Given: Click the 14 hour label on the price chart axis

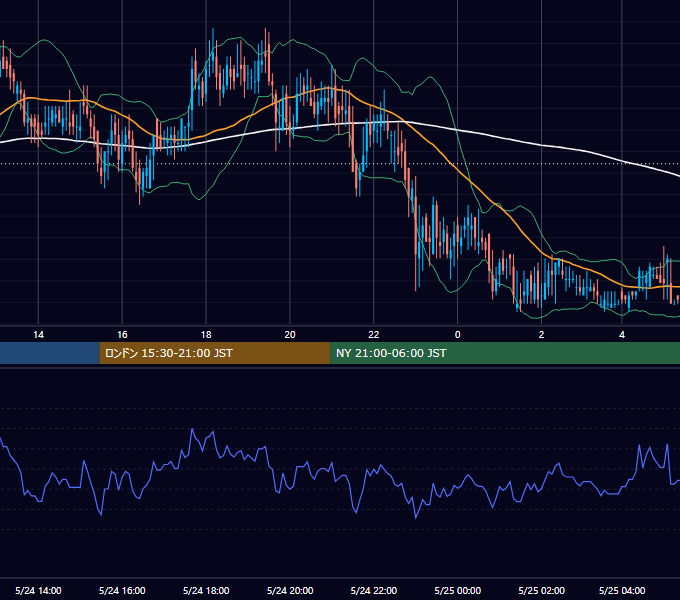Looking at the screenshot, I should point(38,335).
